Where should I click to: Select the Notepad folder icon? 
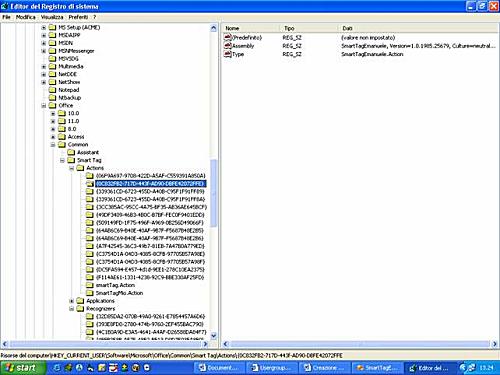coord(52,90)
